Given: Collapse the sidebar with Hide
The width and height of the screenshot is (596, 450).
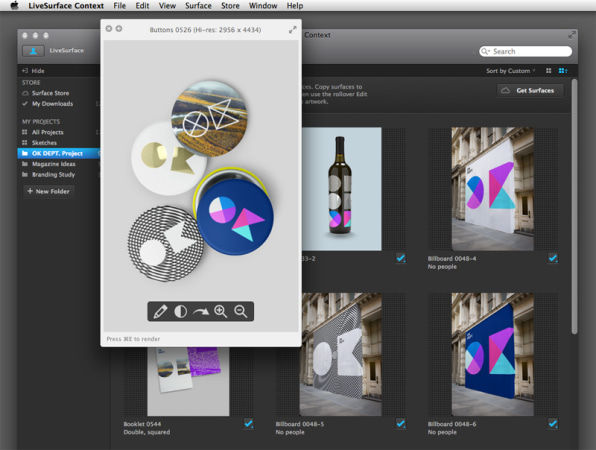Looking at the screenshot, I should (33, 71).
